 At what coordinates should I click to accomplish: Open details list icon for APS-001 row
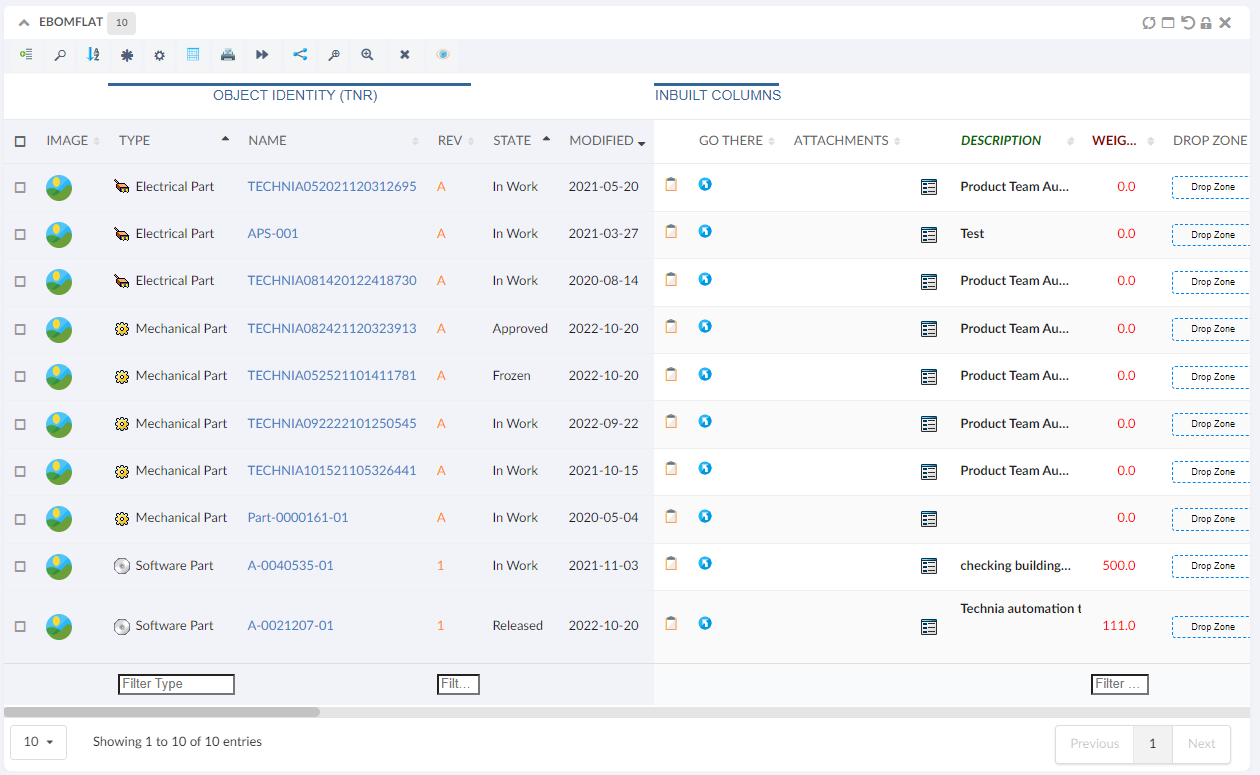[x=928, y=235]
